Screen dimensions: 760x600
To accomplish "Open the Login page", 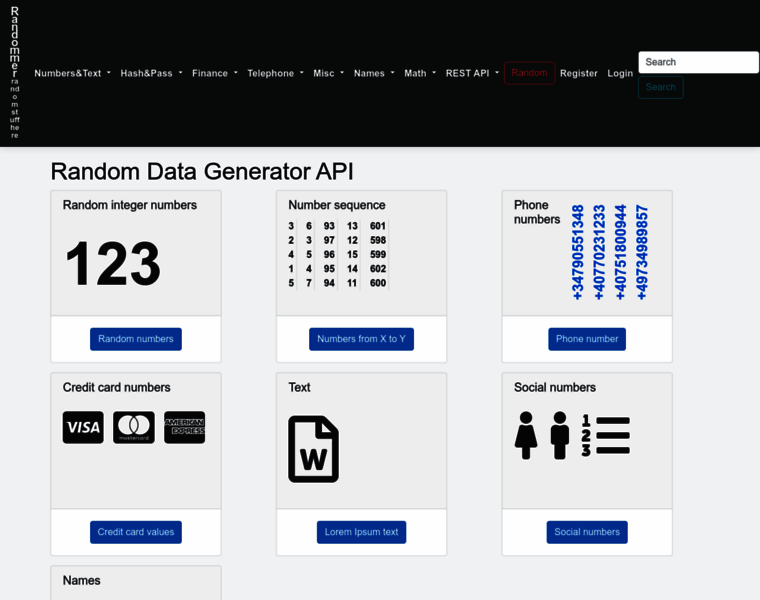I will tap(620, 73).
